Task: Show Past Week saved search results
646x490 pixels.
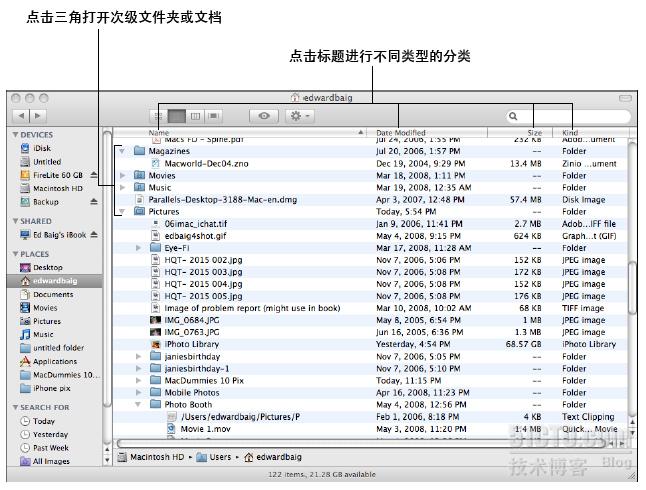Action: pos(44,448)
